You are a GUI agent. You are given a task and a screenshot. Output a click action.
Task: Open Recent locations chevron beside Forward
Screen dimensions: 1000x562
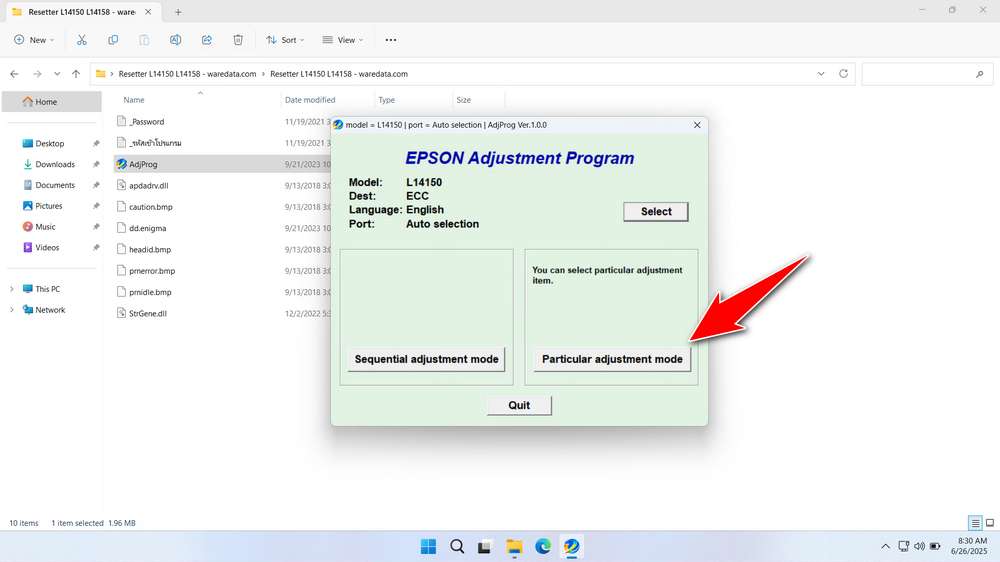click(57, 74)
